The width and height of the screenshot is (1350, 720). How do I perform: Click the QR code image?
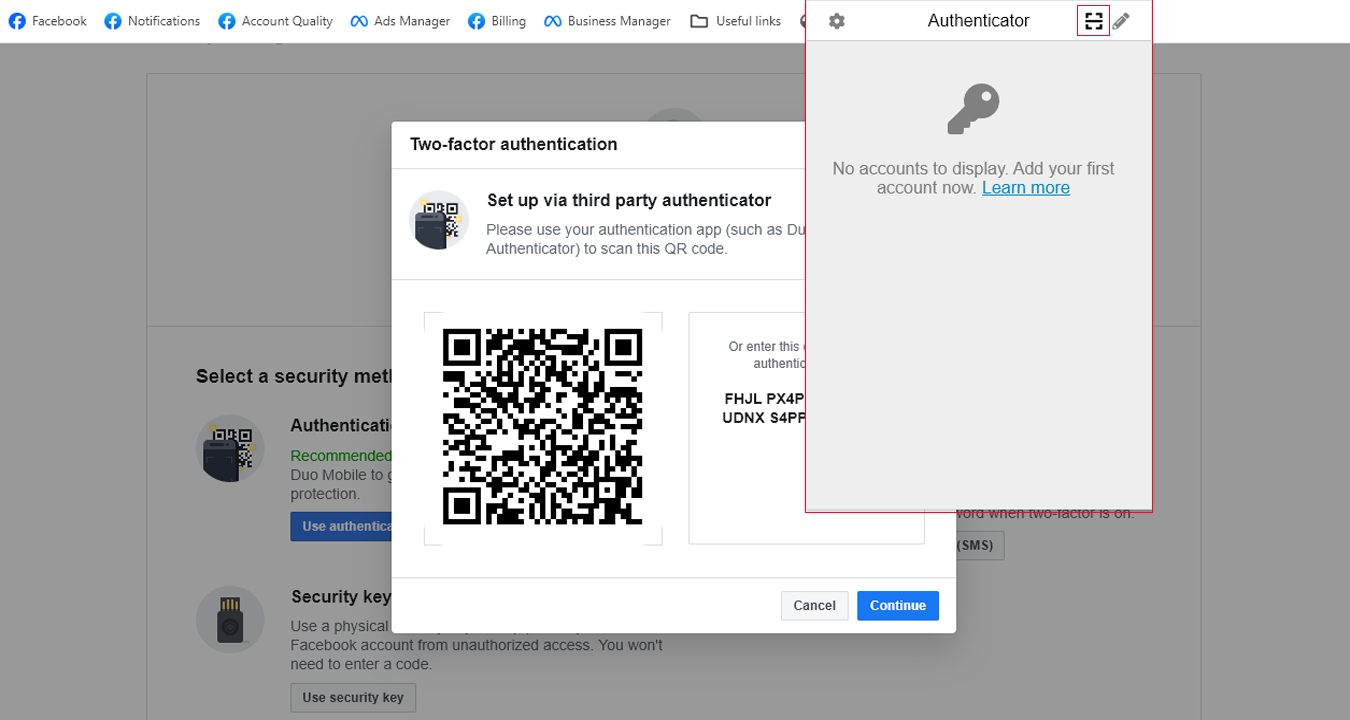pos(542,427)
